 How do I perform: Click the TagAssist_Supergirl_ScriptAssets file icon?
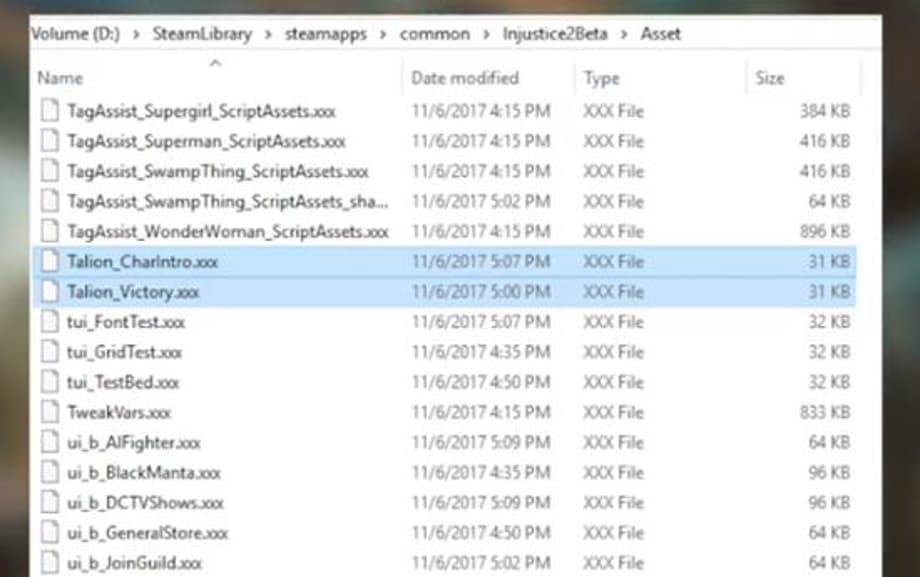coord(50,112)
